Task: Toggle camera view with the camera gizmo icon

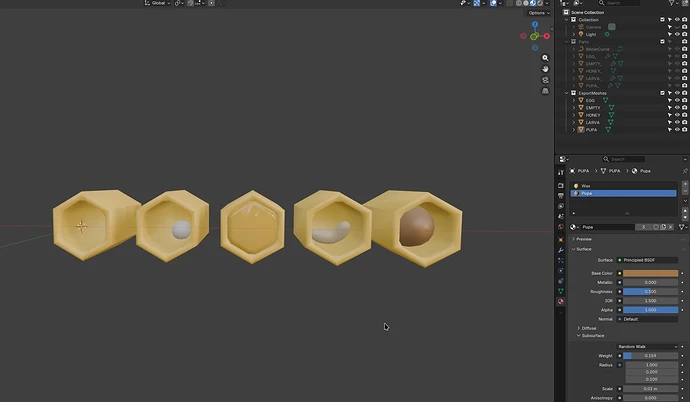Action: coord(545,80)
